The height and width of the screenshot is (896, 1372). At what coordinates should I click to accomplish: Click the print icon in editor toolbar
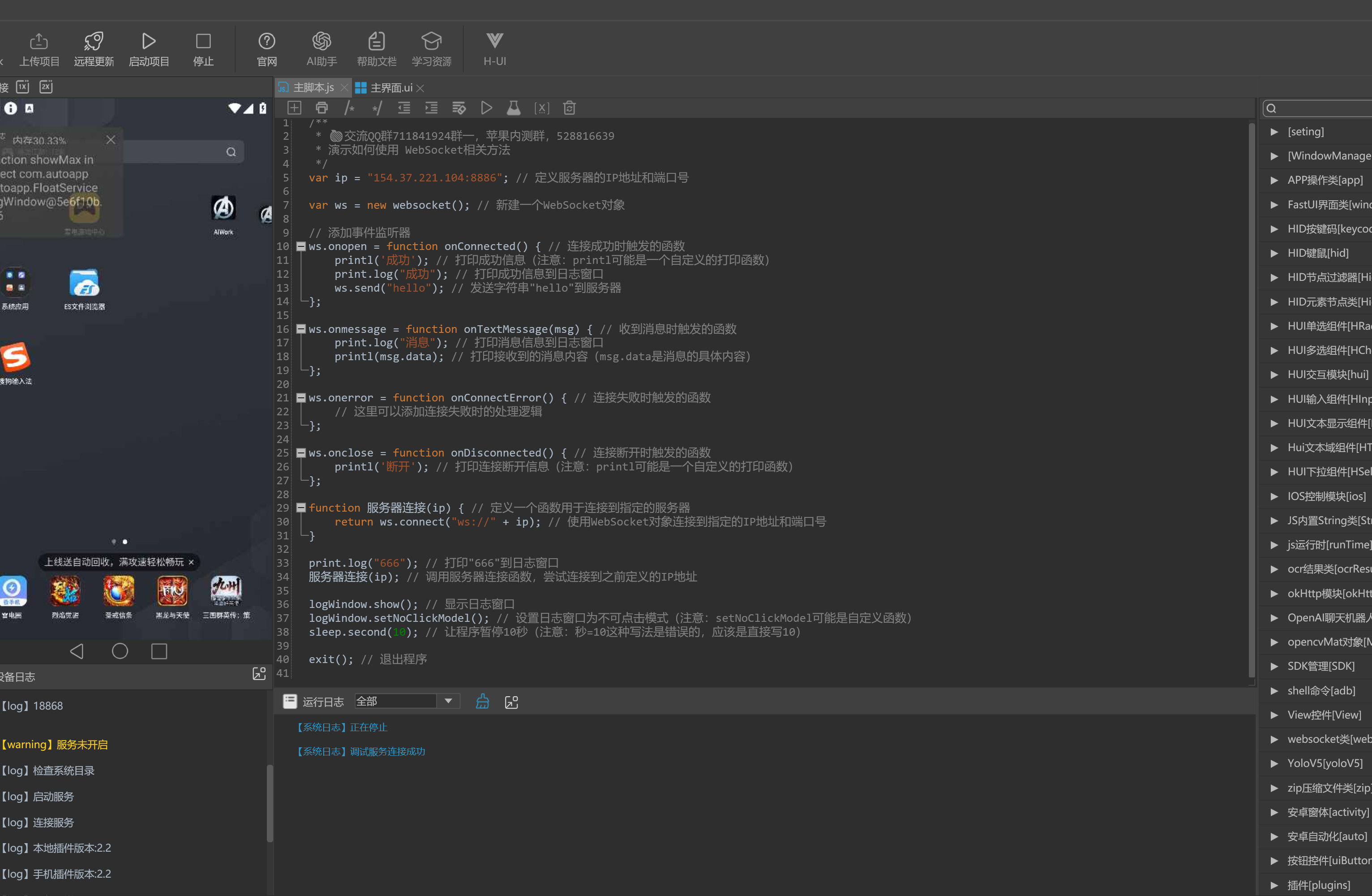322,108
